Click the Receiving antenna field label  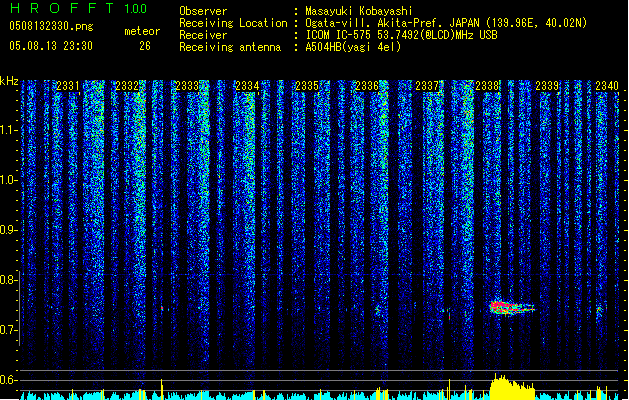tap(230, 47)
